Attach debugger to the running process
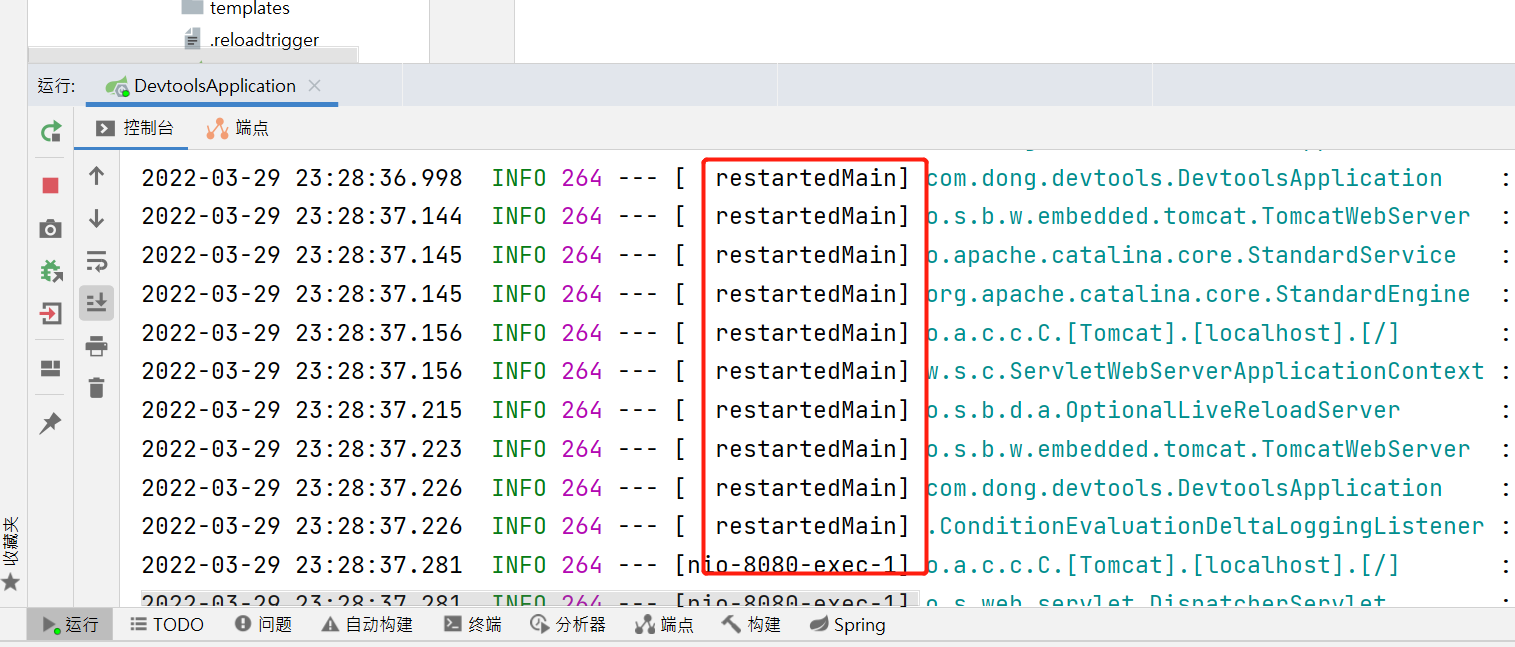Viewport: 1515px width, 647px height. click(x=49, y=270)
